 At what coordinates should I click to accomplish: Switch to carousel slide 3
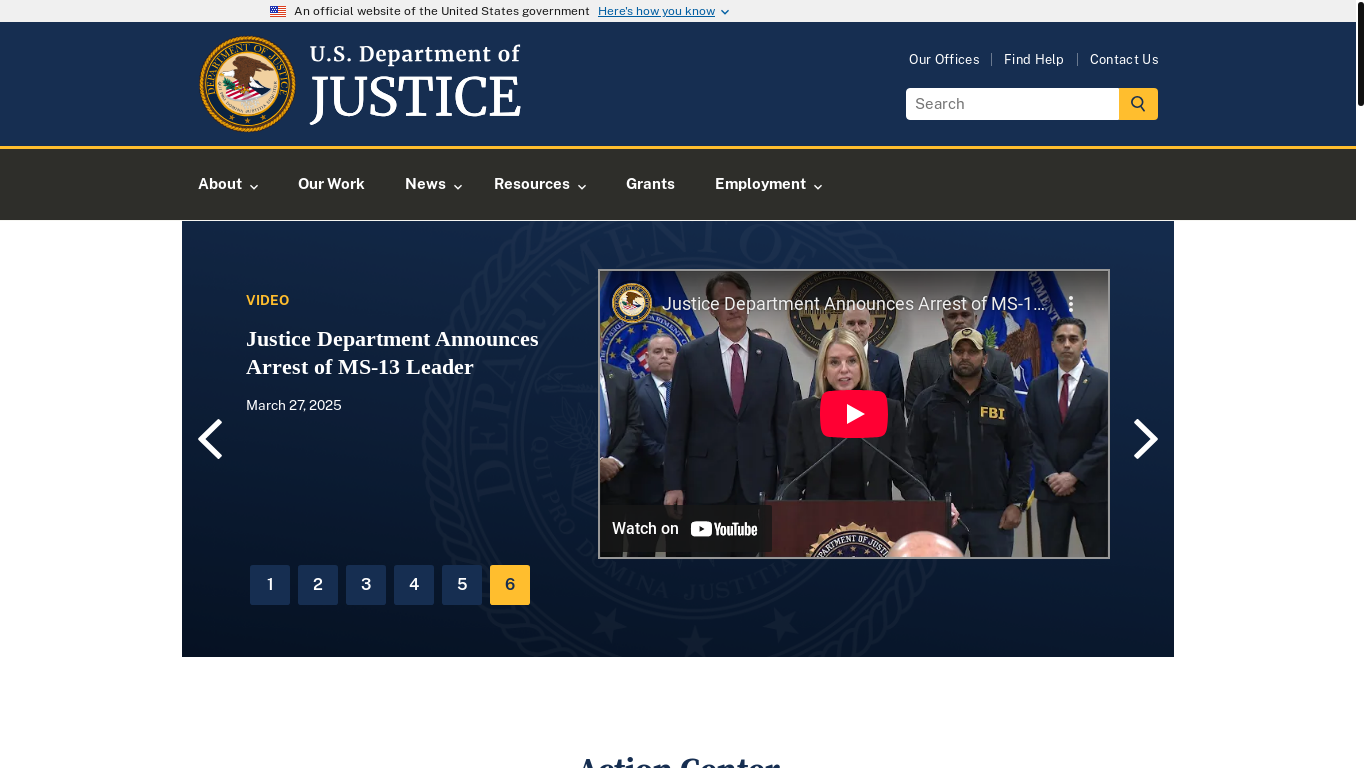[x=366, y=585]
